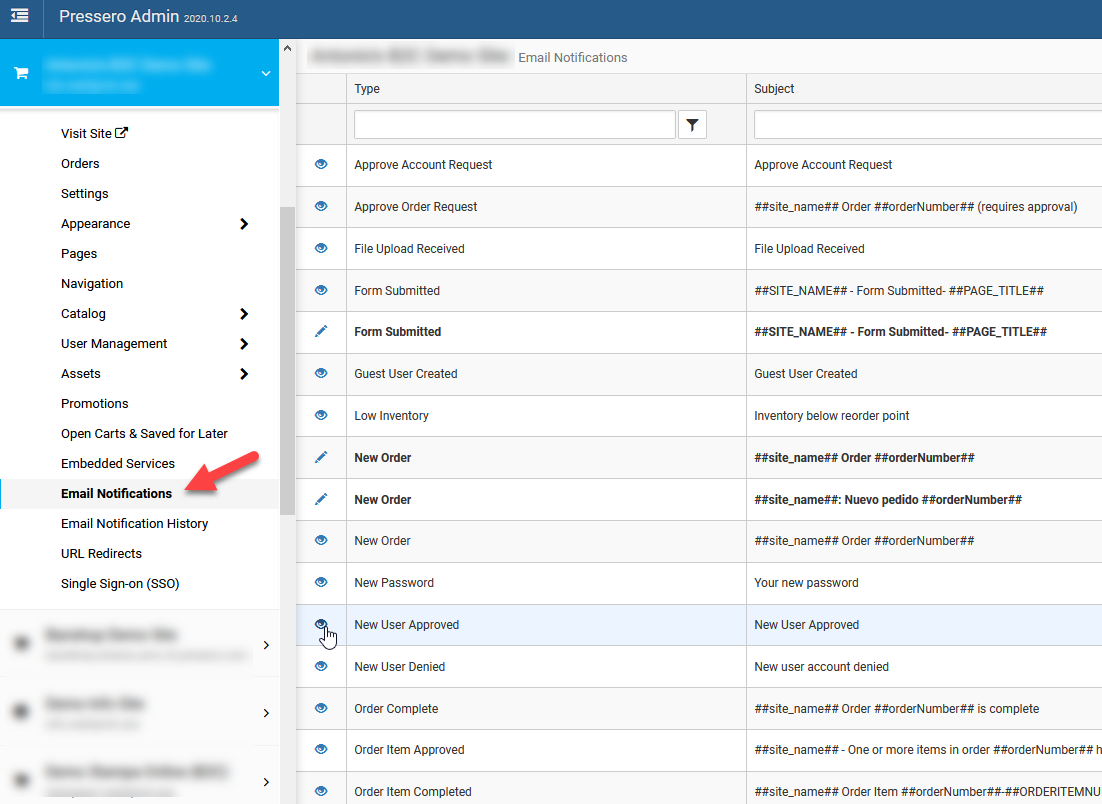Expand the Appearance submenu
Image resolution: width=1102 pixels, height=804 pixels.
[244, 224]
